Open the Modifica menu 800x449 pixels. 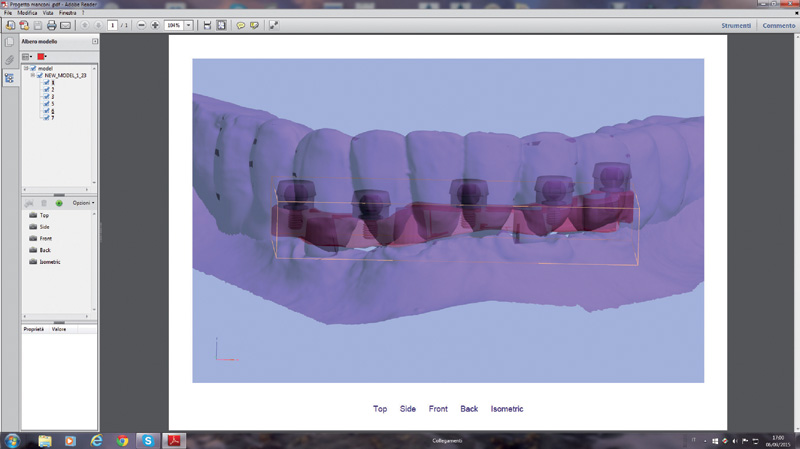[x=28, y=12]
